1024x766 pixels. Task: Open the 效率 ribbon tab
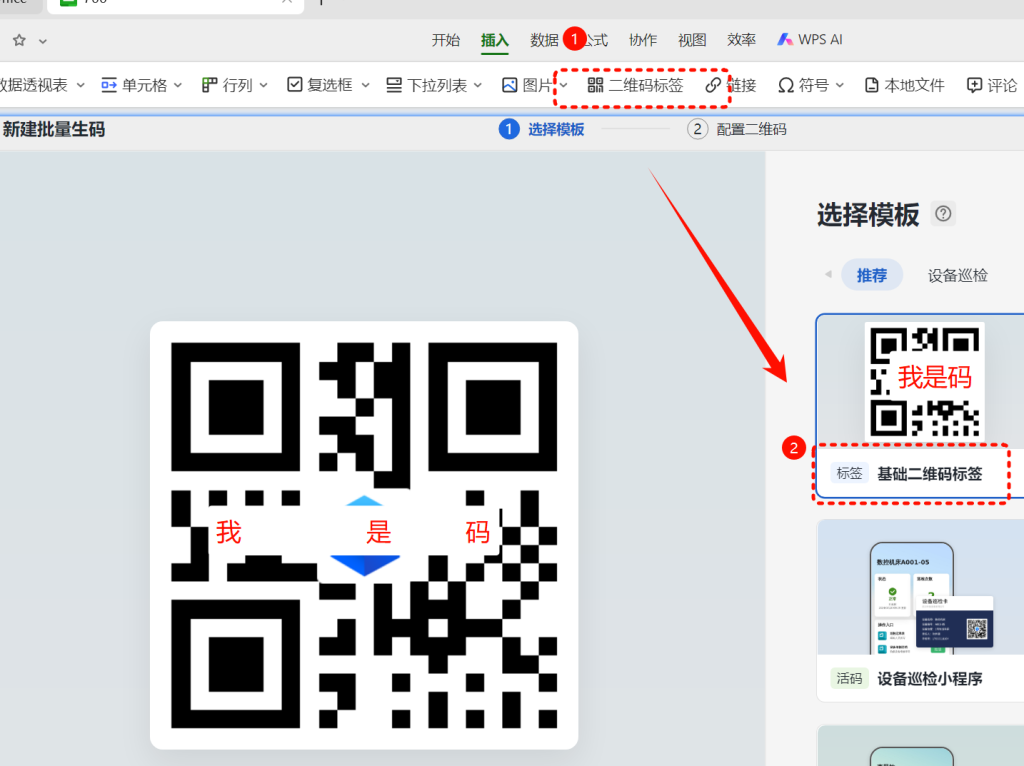click(741, 40)
